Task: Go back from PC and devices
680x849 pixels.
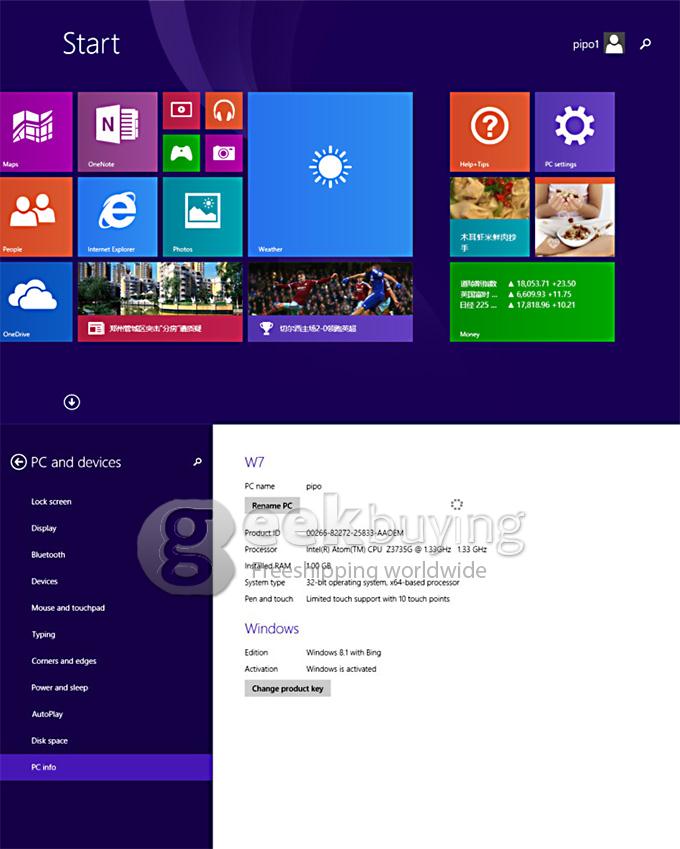Action: coord(18,462)
